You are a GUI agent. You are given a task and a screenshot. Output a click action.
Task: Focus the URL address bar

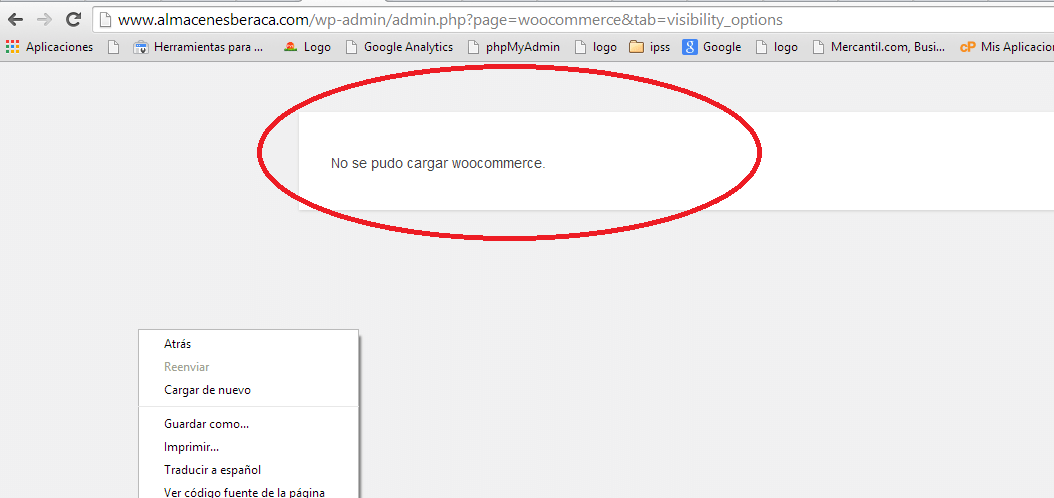[x=573, y=20]
